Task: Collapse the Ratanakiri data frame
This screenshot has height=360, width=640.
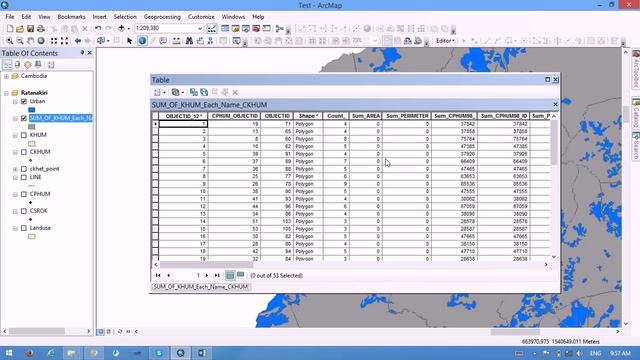Action: (6, 93)
